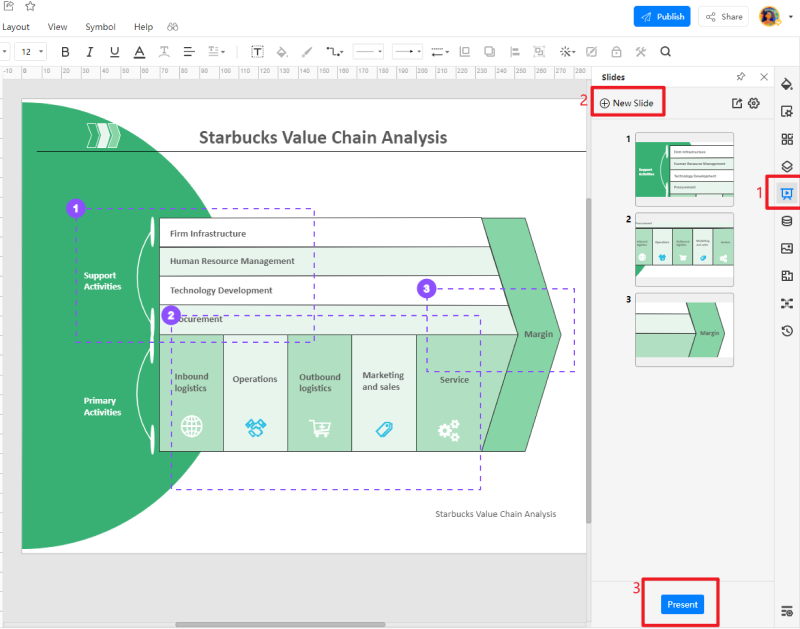
Task: Toggle underline text formatting
Action: tap(114, 52)
